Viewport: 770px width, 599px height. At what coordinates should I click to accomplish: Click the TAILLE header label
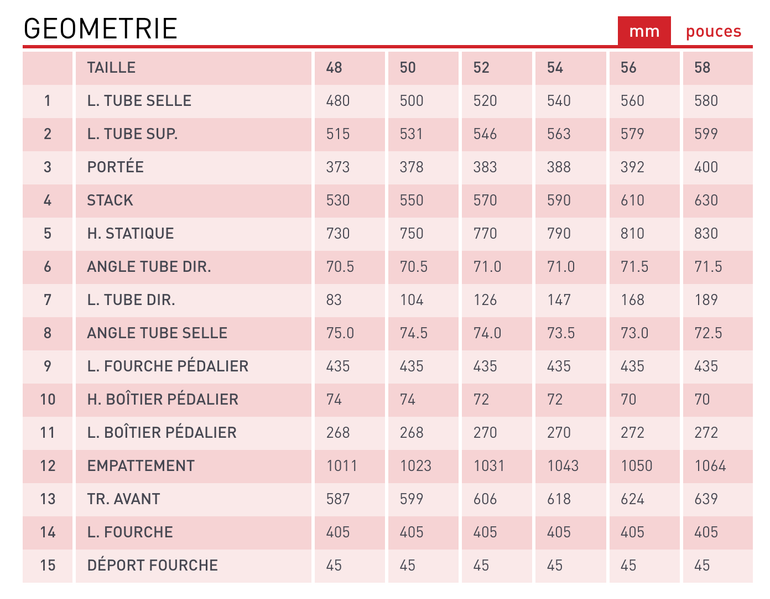point(111,67)
